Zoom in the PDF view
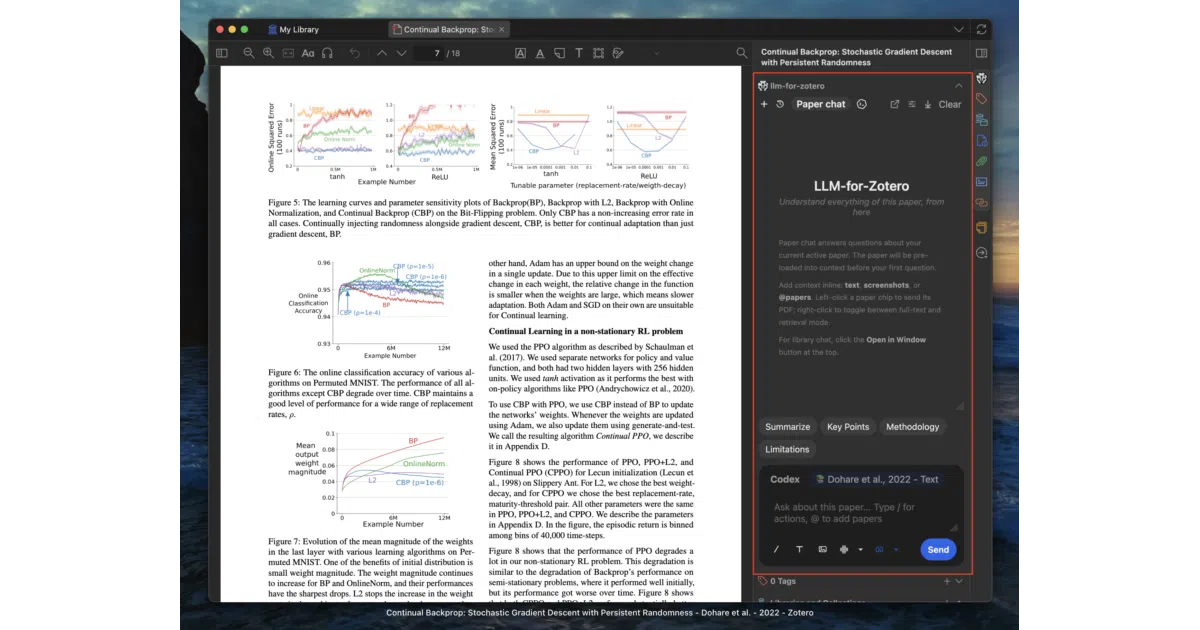The image size is (1200, 630). (267, 53)
